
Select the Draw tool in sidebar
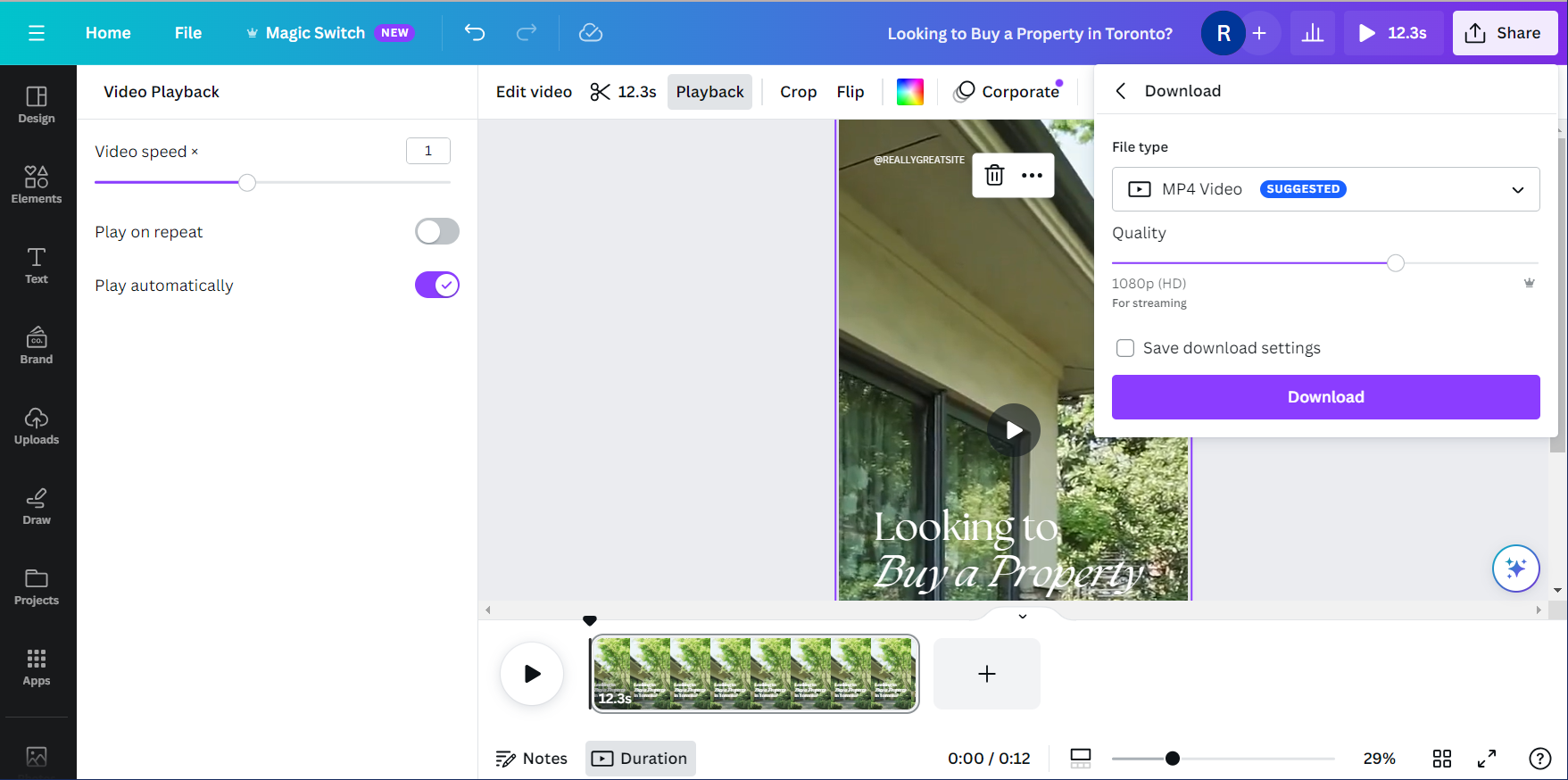pyautogui.click(x=37, y=506)
